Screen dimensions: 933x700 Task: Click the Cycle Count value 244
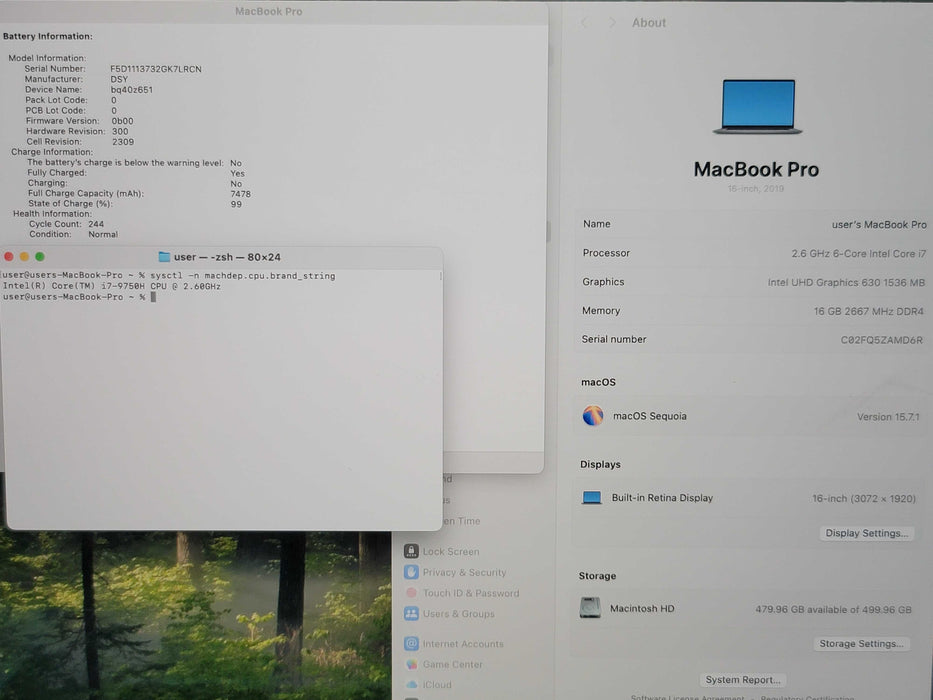pos(96,224)
